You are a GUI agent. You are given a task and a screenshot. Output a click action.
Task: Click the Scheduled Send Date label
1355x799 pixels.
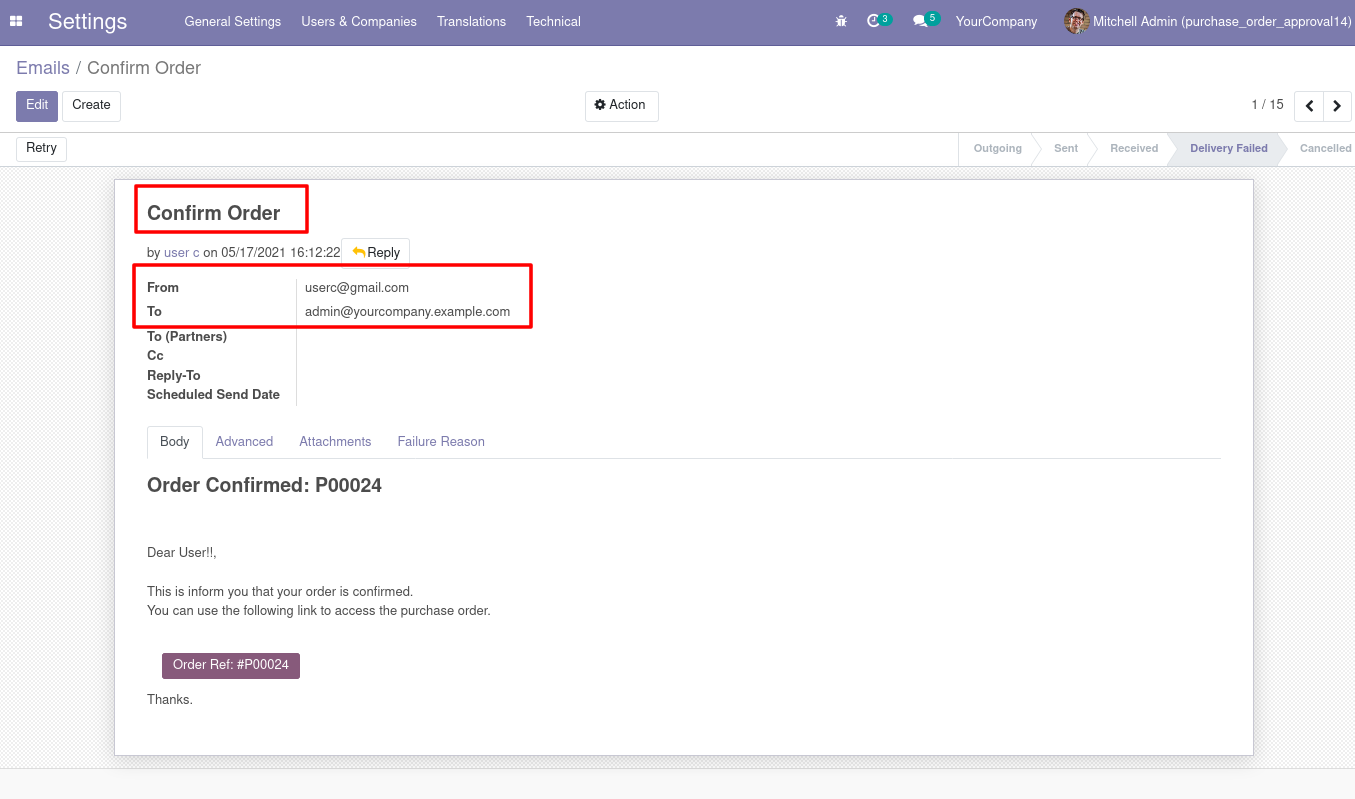point(213,395)
